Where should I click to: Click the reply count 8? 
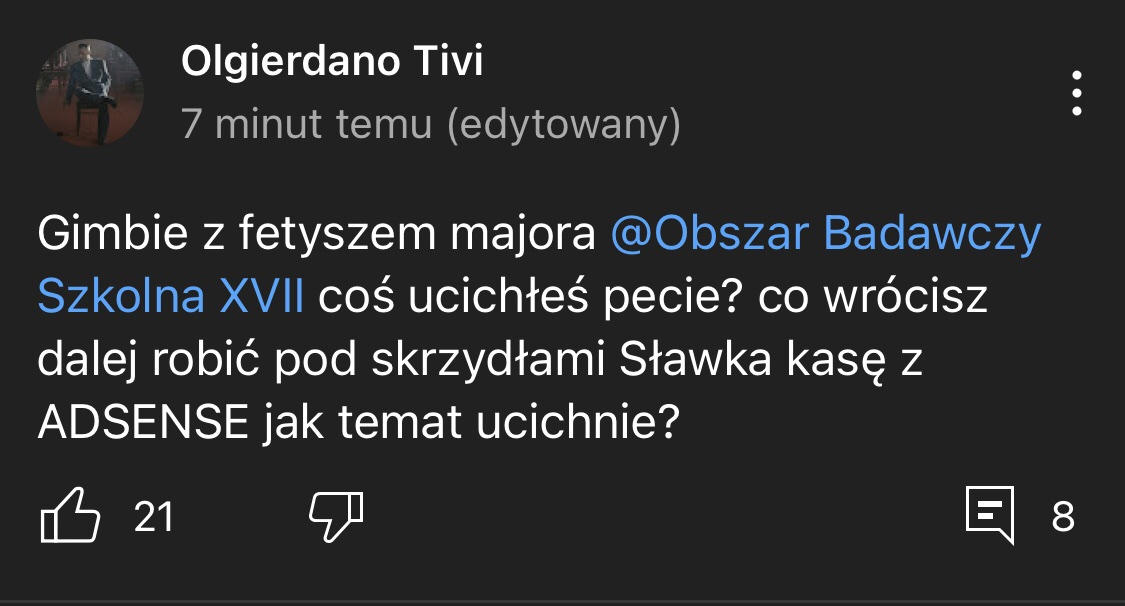(1063, 517)
